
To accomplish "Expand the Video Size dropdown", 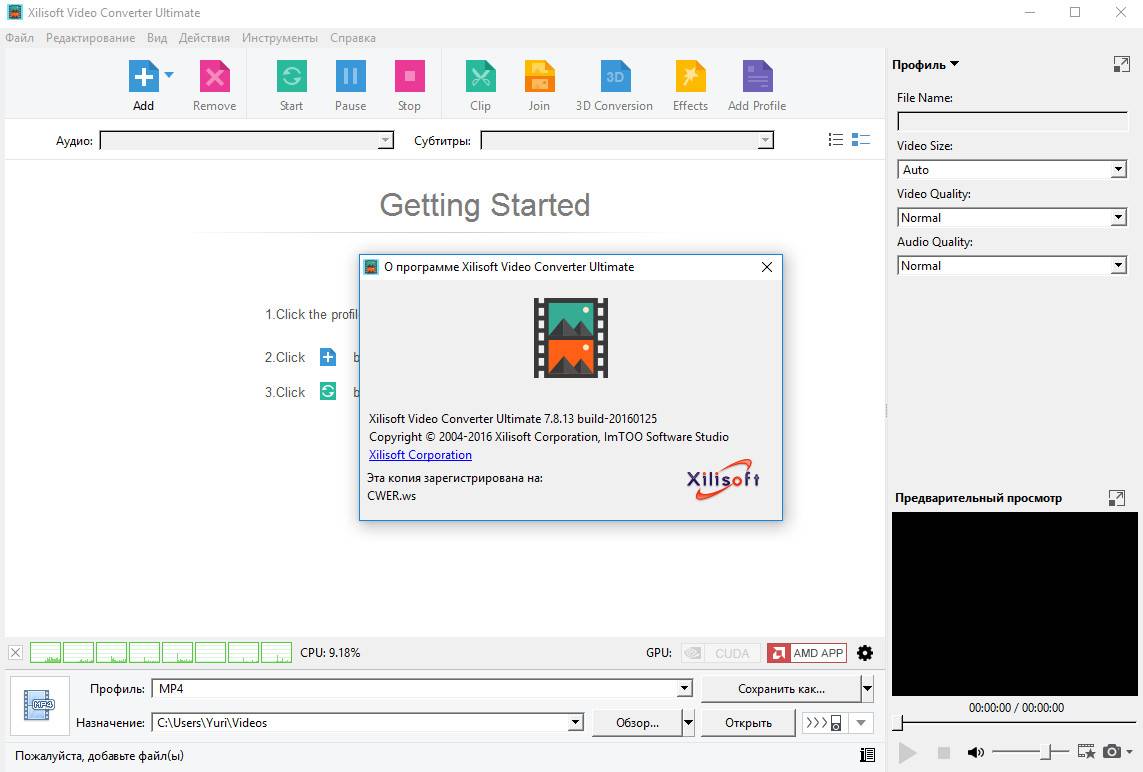I will (x=1119, y=170).
